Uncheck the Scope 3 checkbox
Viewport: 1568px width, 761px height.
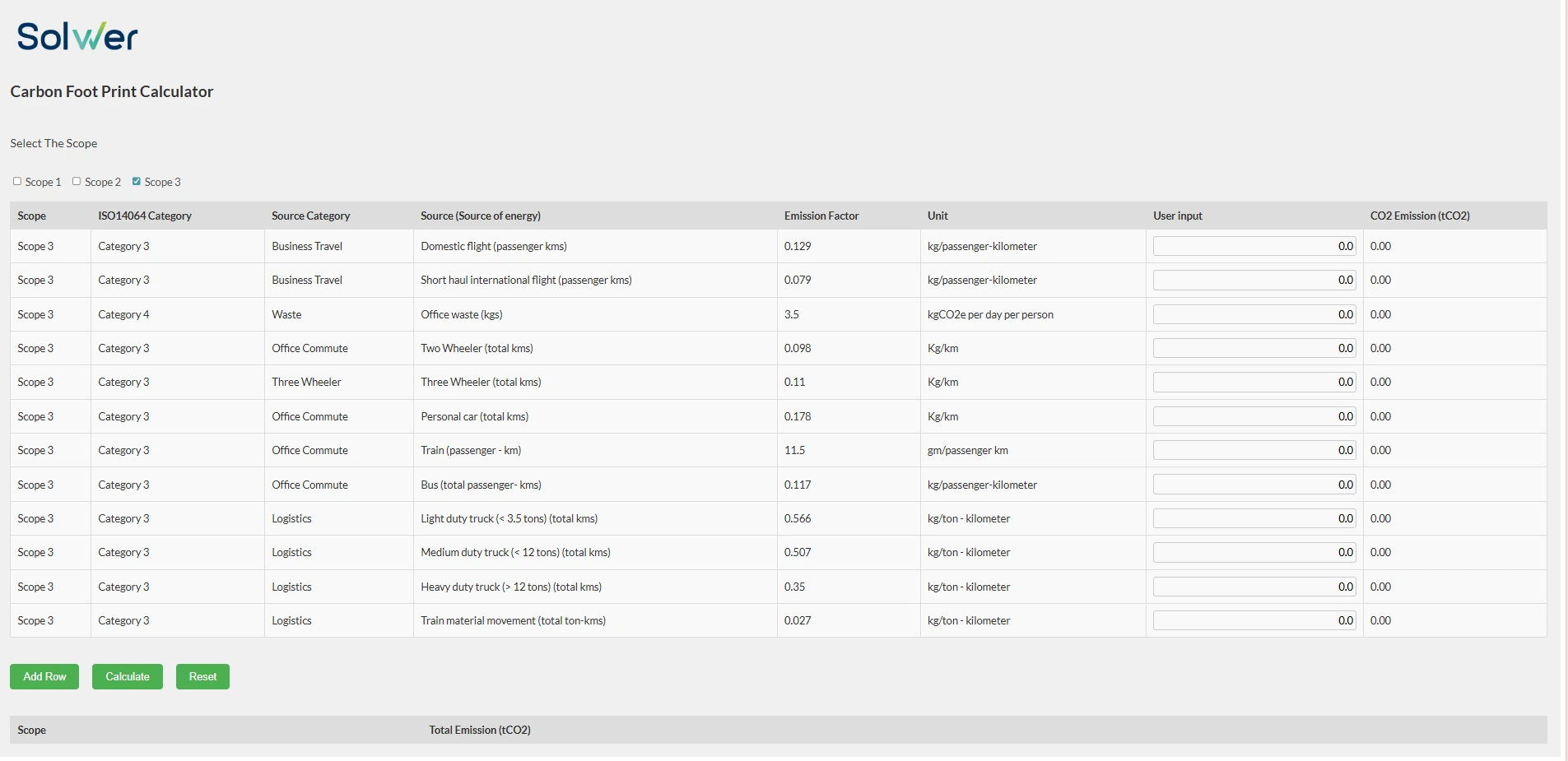pos(137,181)
